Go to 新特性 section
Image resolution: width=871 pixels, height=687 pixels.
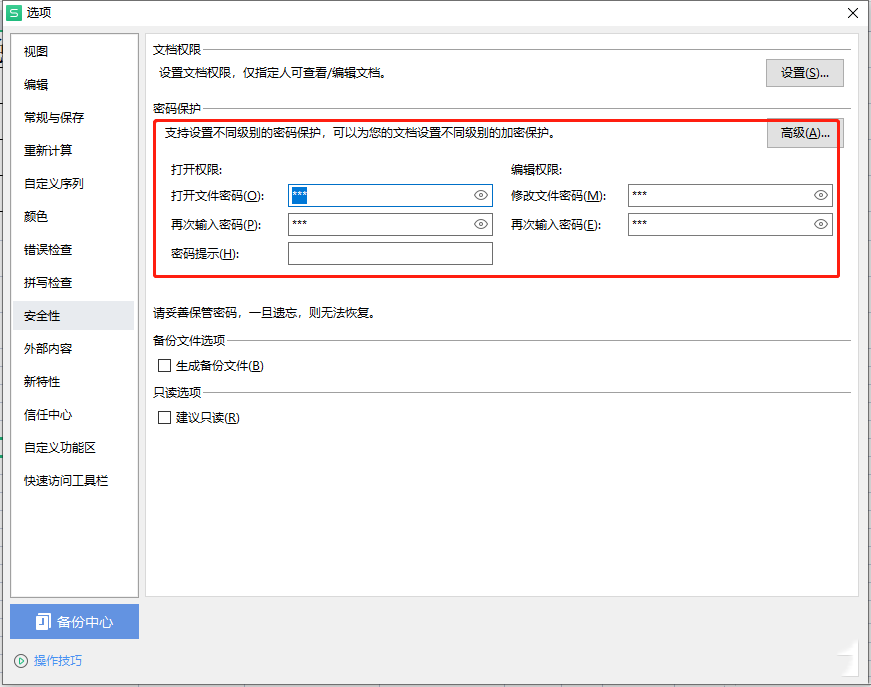73,382
